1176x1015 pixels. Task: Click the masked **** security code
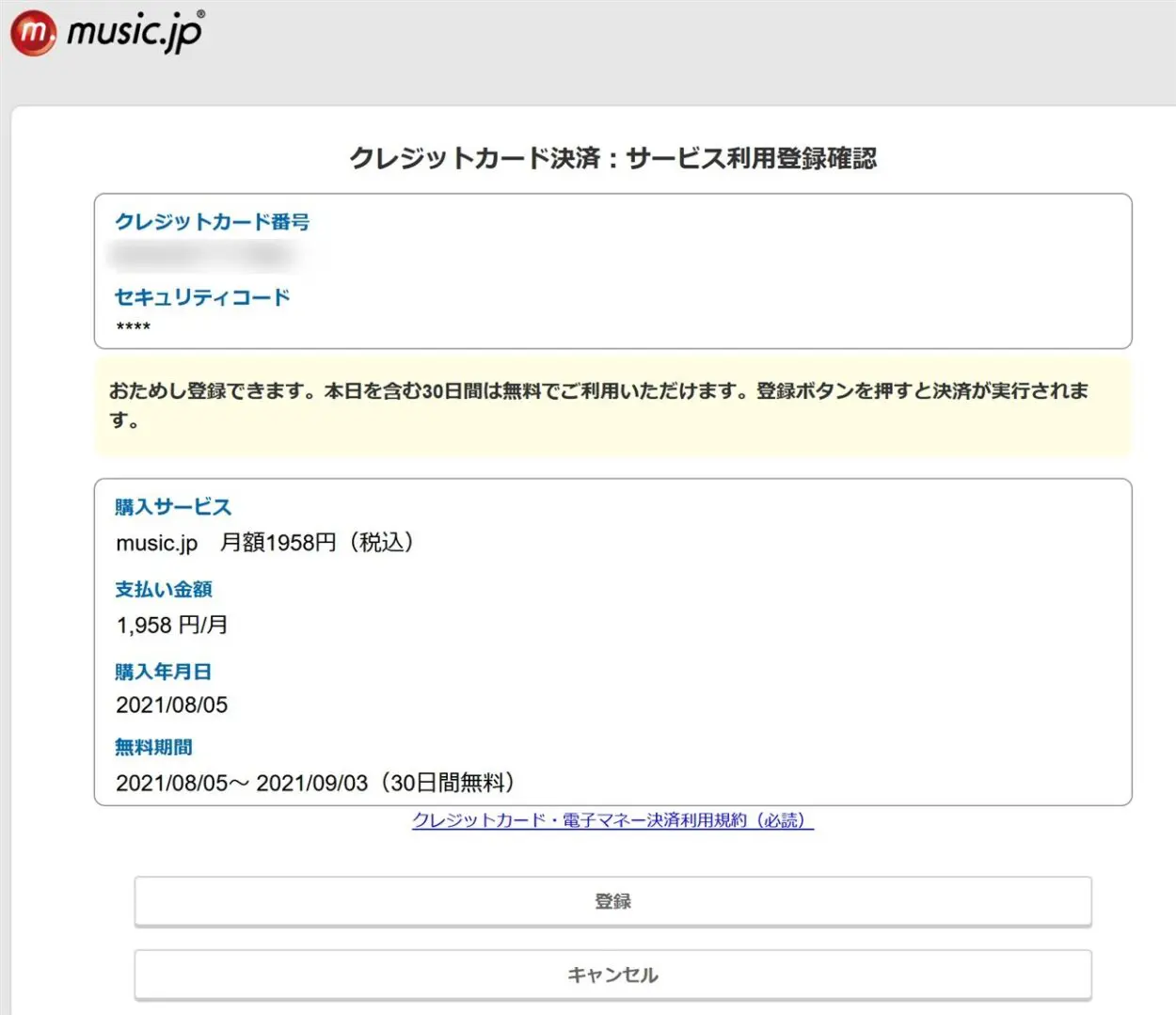tap(133, 327)
